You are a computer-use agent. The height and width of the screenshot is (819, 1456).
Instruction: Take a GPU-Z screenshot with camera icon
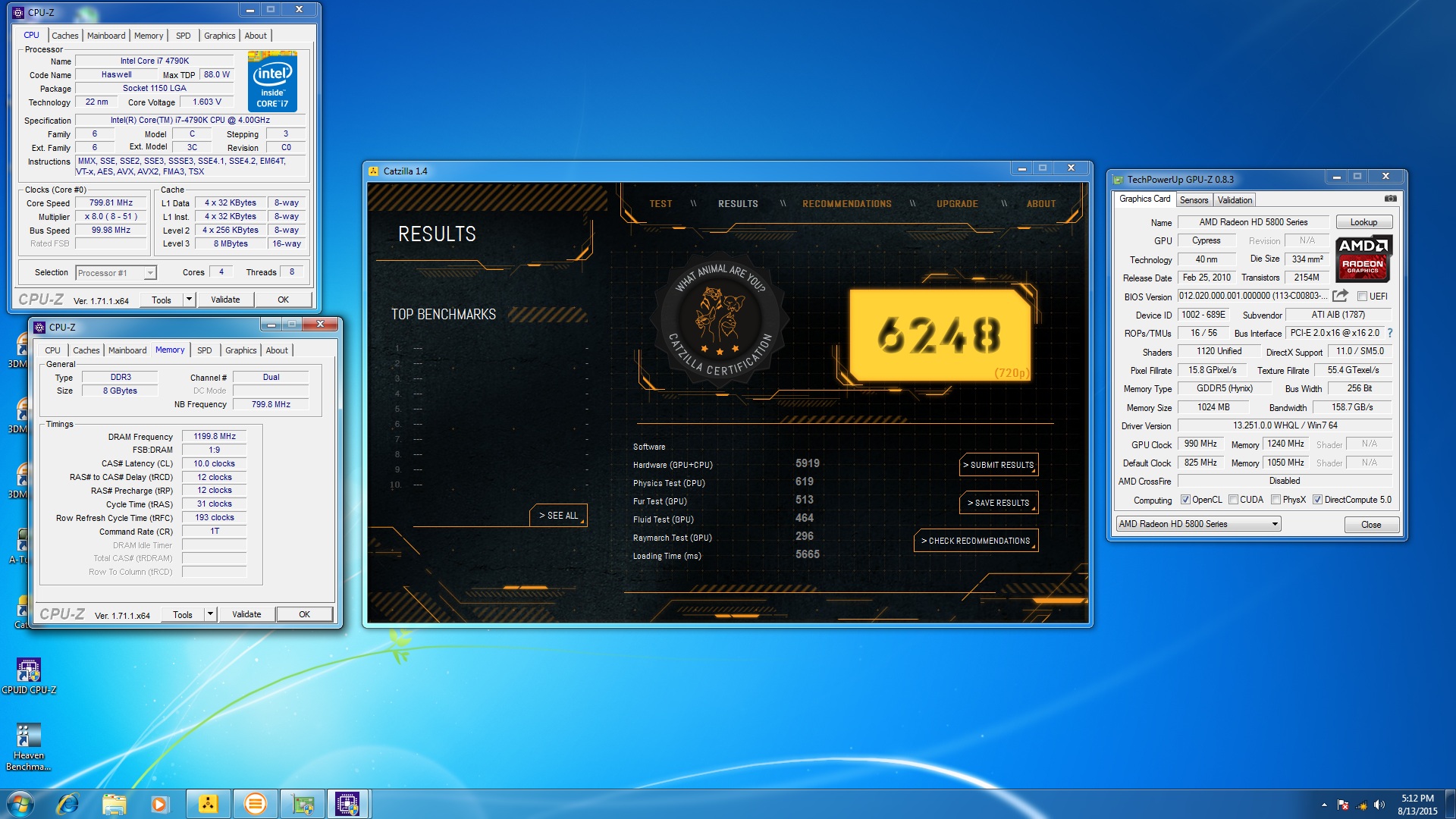1390,199
